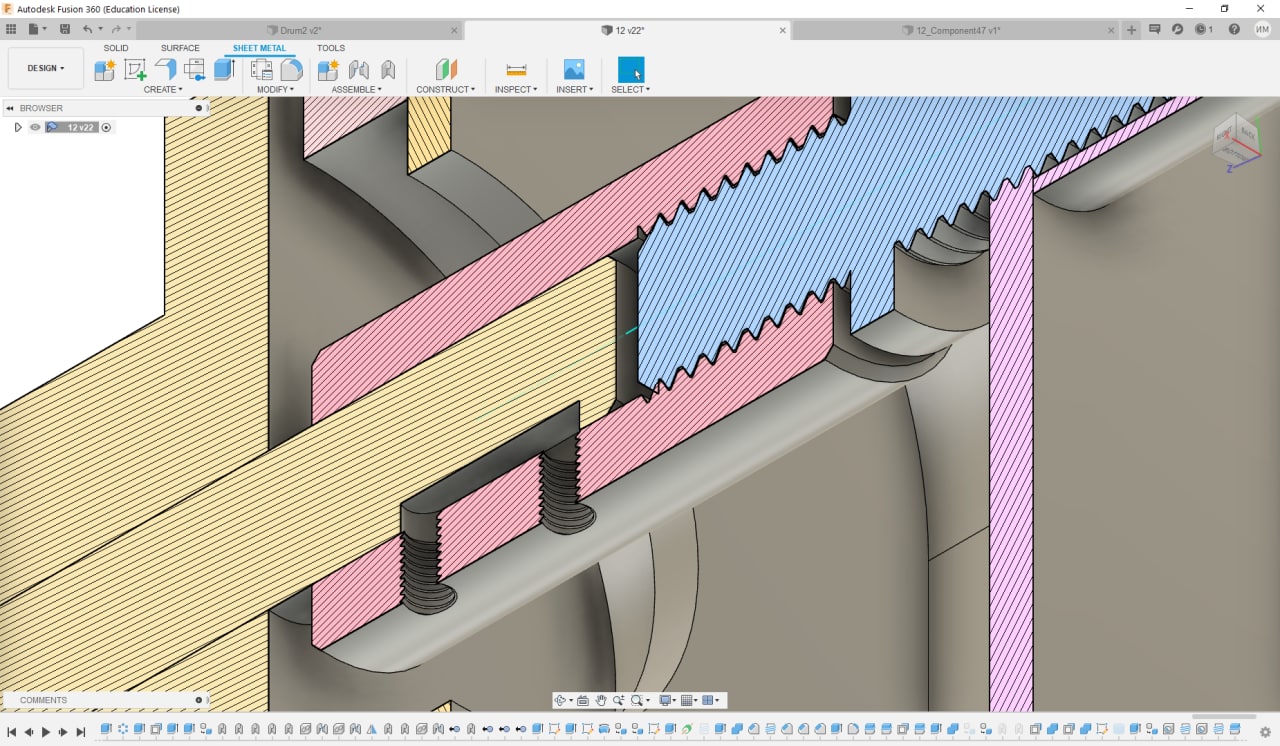Click the Create Sketch tool icon

tap(134, 69)
